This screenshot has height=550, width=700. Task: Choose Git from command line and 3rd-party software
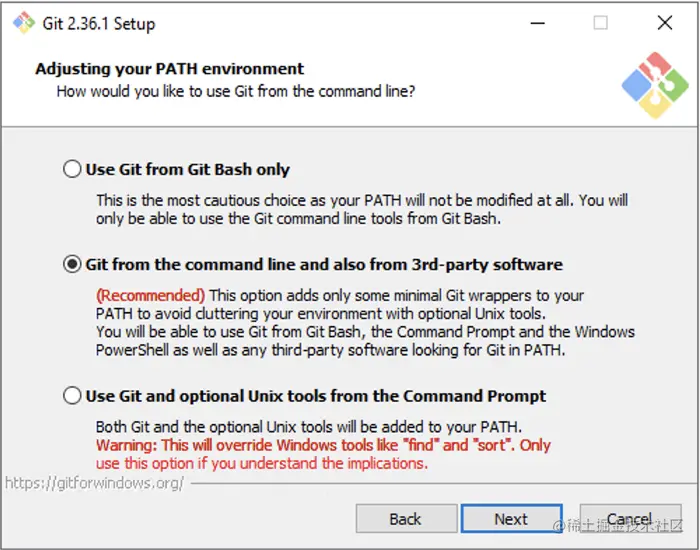tap(72, 265)
